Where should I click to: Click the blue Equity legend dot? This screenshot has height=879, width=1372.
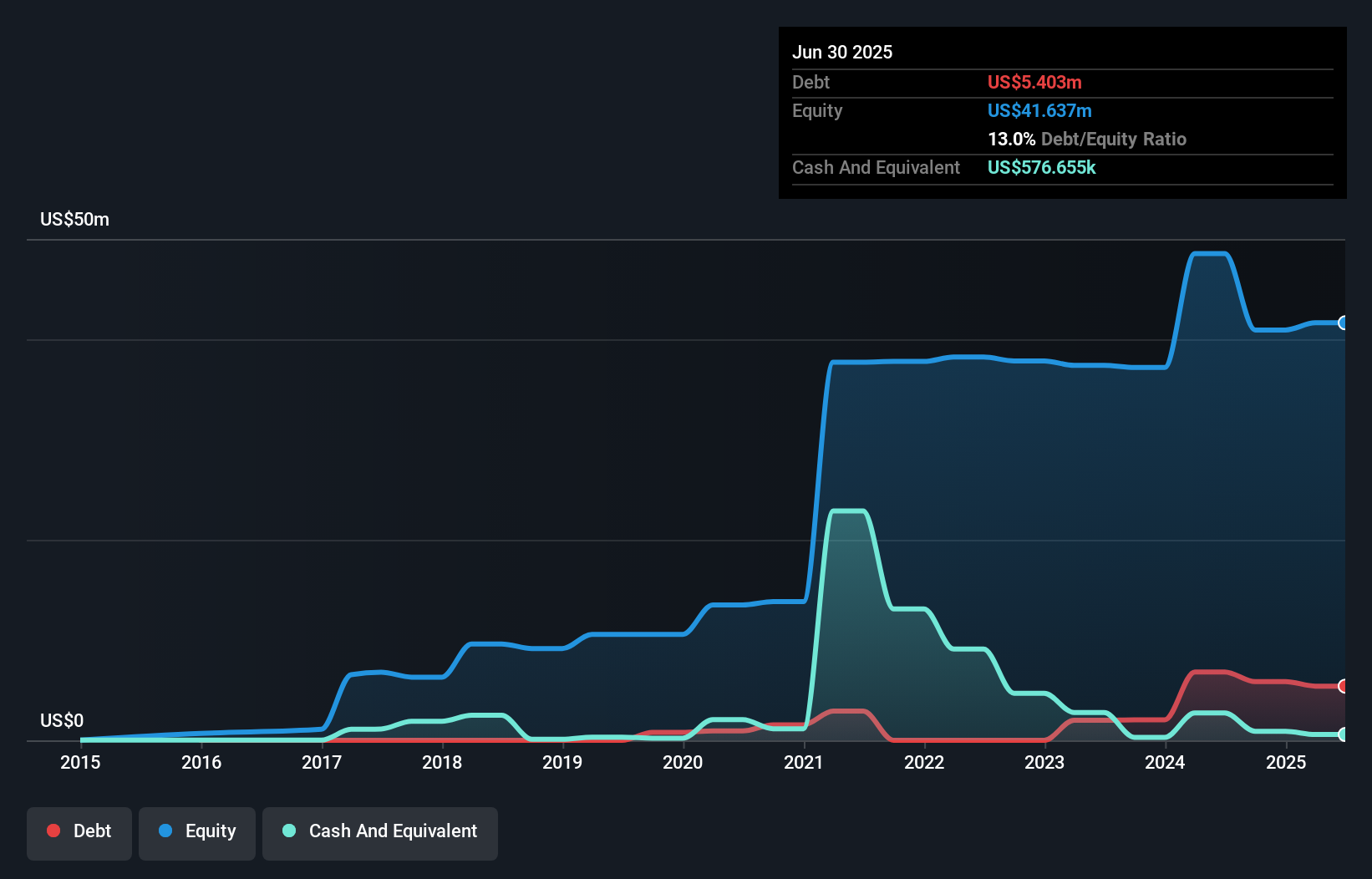pos(165,831)
